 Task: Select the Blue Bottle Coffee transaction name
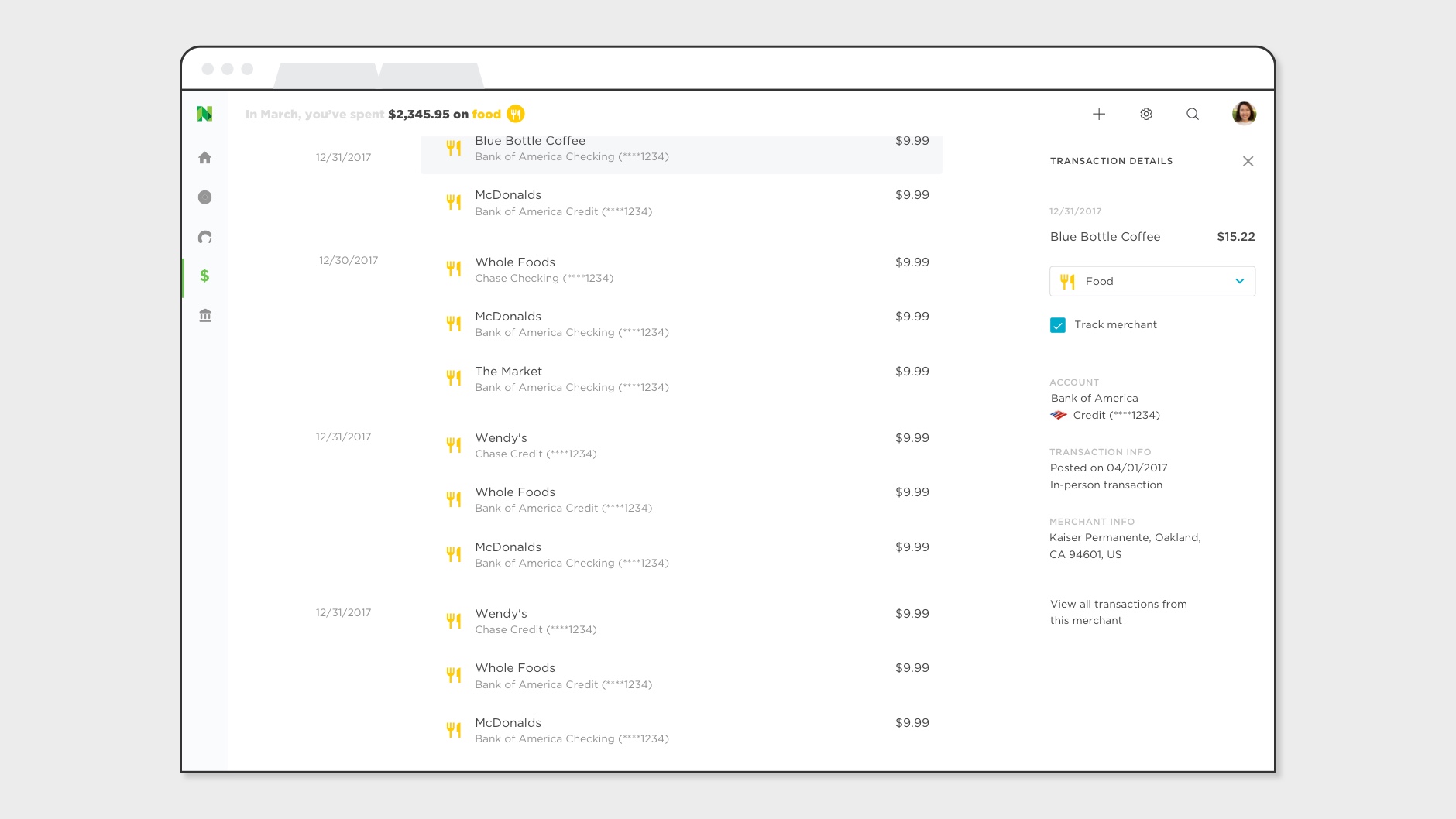[x=531, y=141]
